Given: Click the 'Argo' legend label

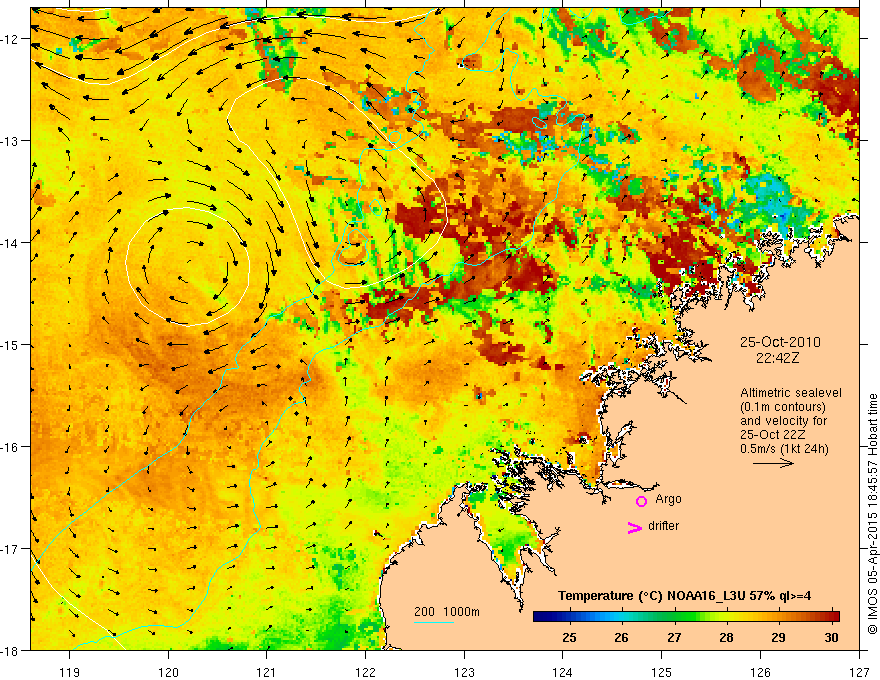Looking at the screenshot, I should (668, 499).
